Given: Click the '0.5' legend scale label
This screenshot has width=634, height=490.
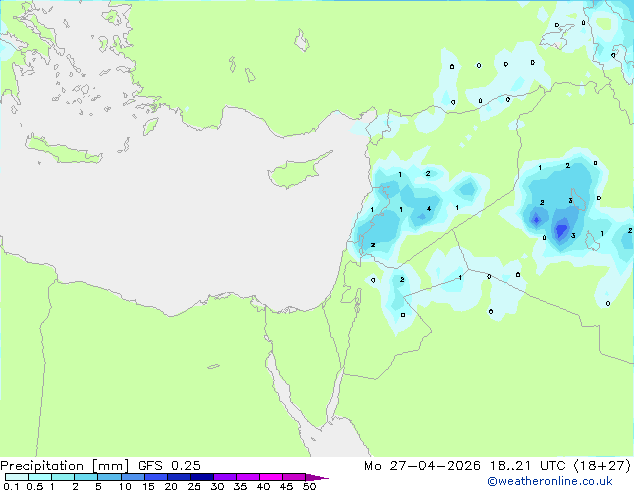Looking at the screenshot, I should (35, 486).
